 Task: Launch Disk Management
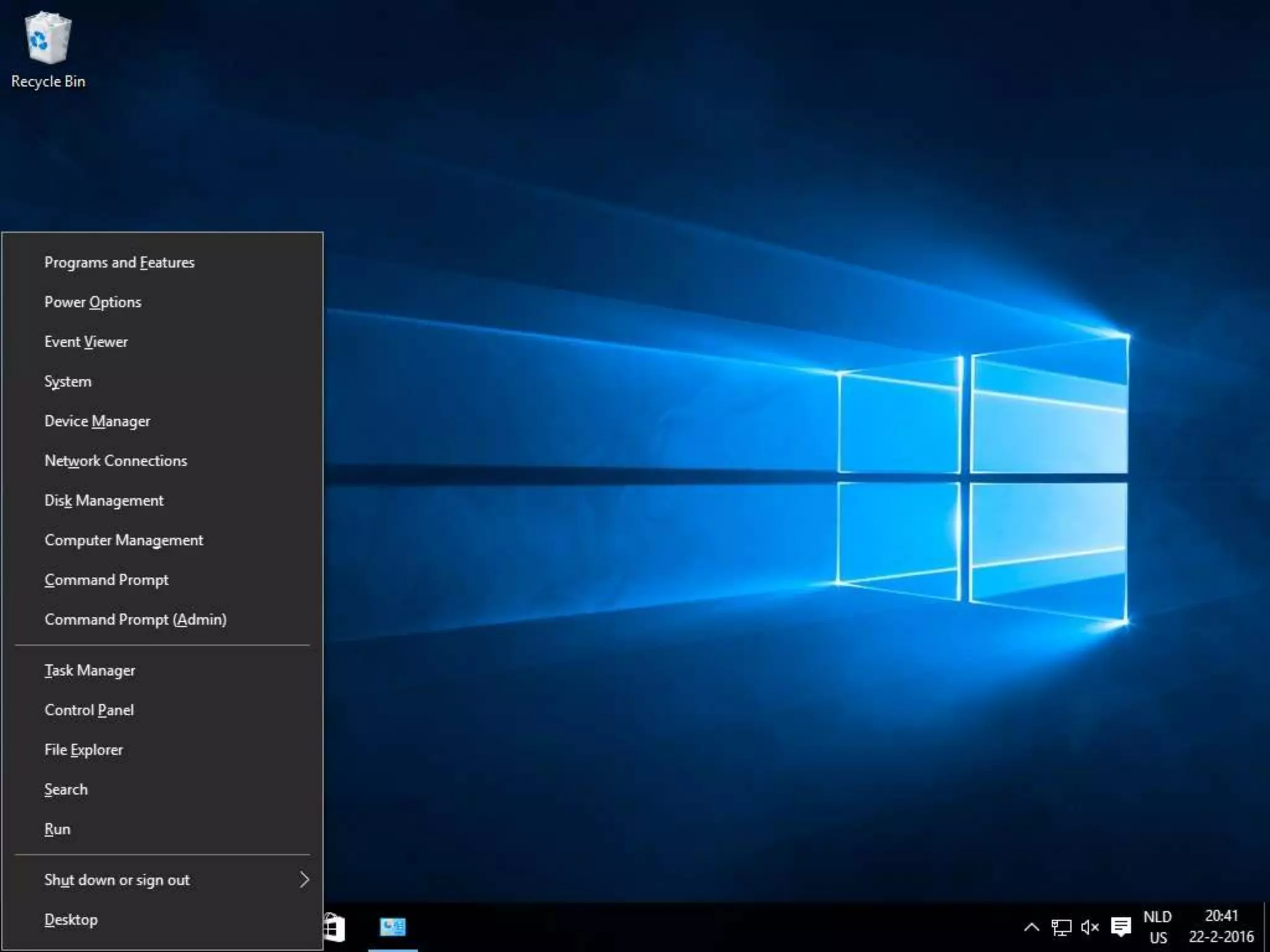click(162, 500)
